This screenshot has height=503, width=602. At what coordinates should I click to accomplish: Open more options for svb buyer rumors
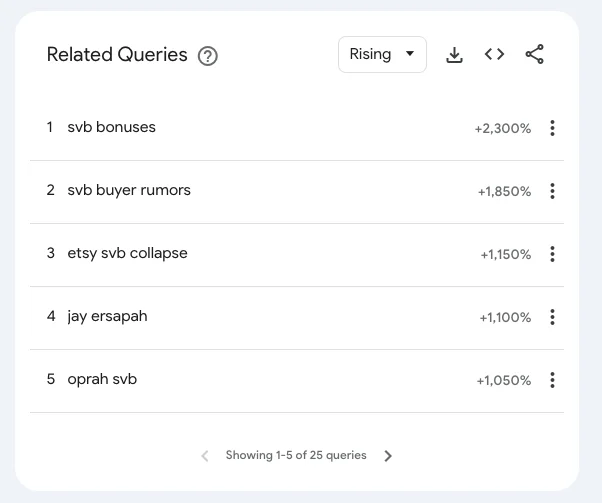pos(552,191)
